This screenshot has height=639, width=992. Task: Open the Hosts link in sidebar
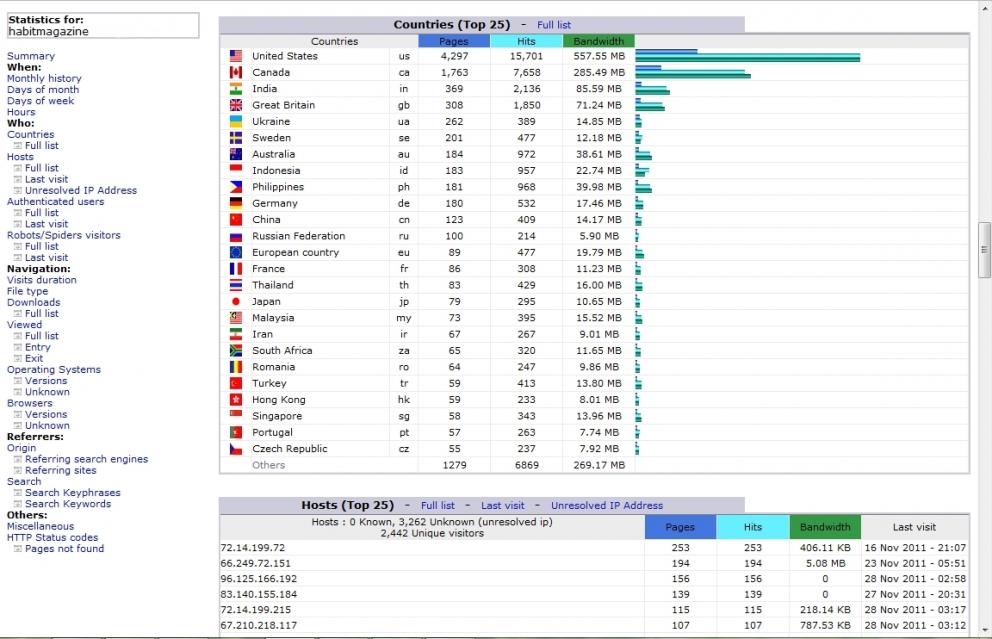[20, 156]
